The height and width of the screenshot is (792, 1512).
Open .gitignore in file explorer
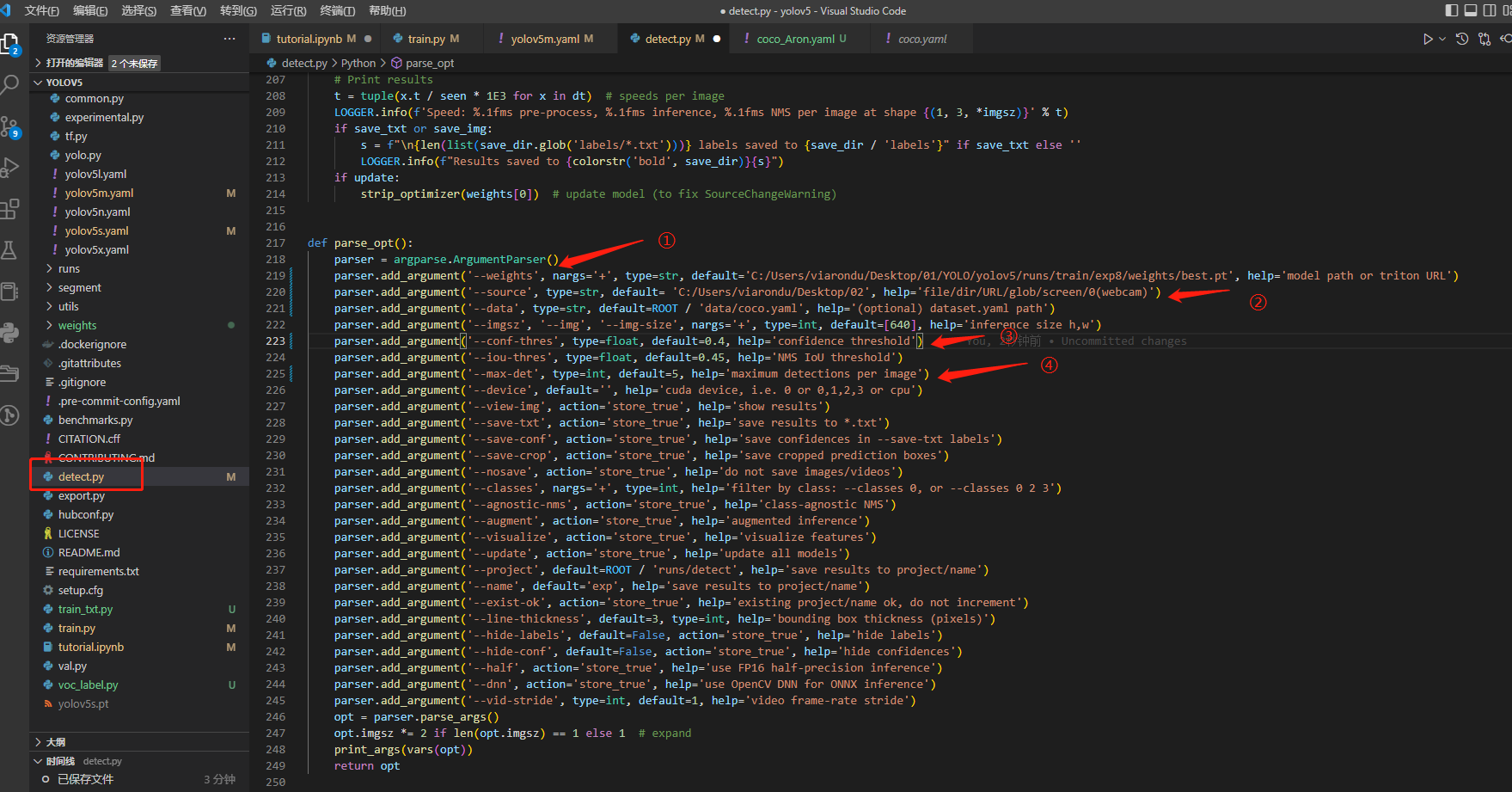coord(82,382)
